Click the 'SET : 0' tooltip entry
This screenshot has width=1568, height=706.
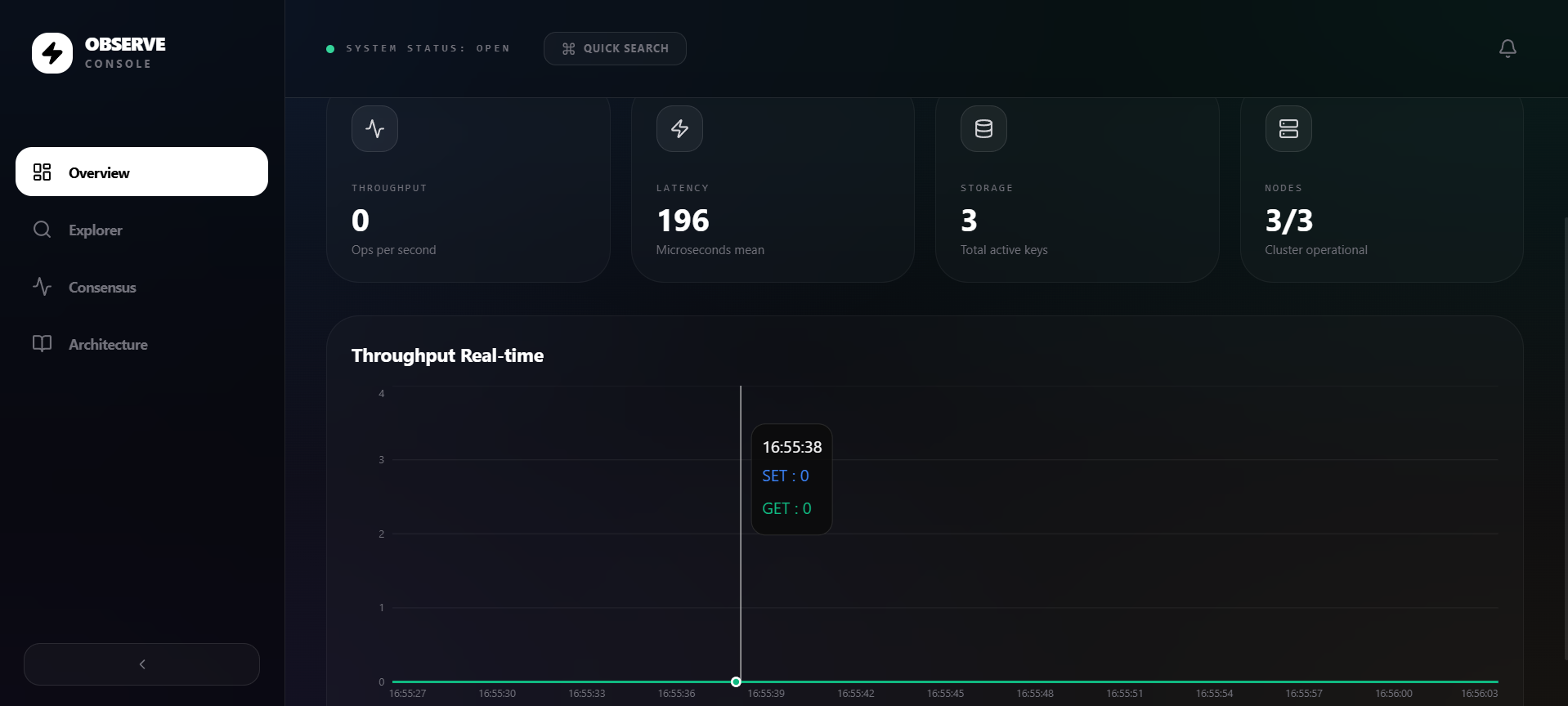(x=786, y=476)
